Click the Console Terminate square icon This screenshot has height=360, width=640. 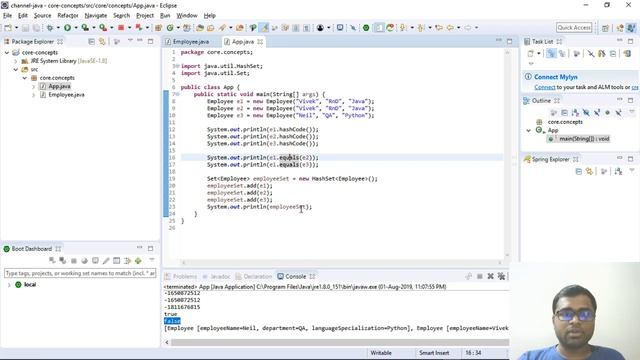480,276
